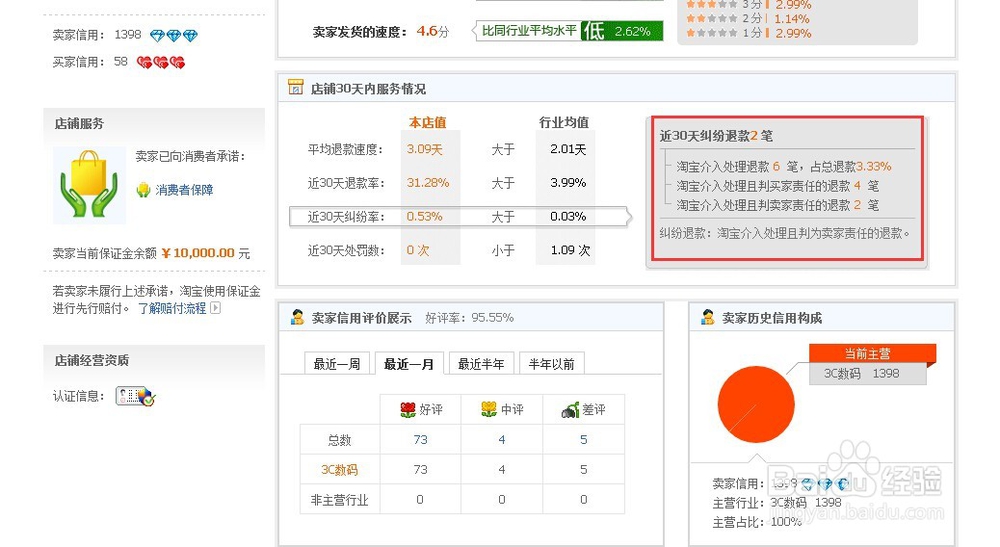
Task: Open the 5 total bad reviews link
Action: 584,439
